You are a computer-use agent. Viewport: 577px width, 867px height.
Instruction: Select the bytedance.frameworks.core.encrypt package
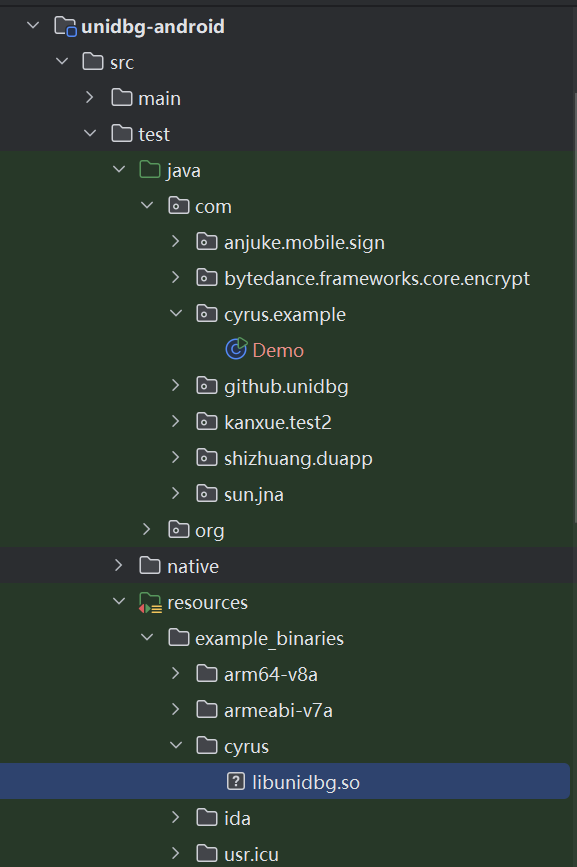pyautogui.click(x=377, y=278)
